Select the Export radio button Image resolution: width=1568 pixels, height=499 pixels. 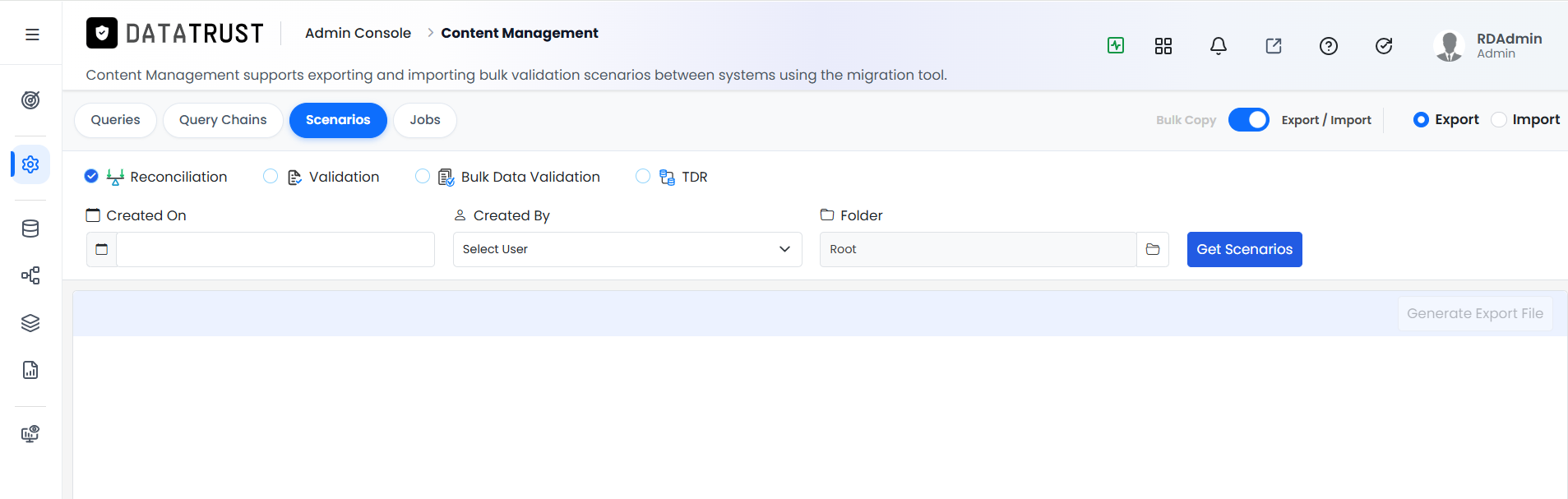(1421, 120)
